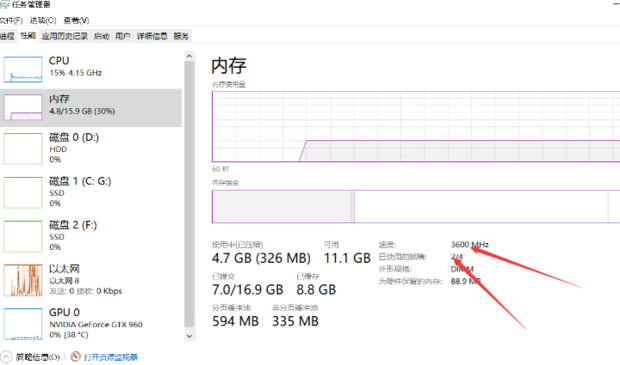Collapse to 简略信息 using the chevron
620x365 pixels.
[6, 357]
